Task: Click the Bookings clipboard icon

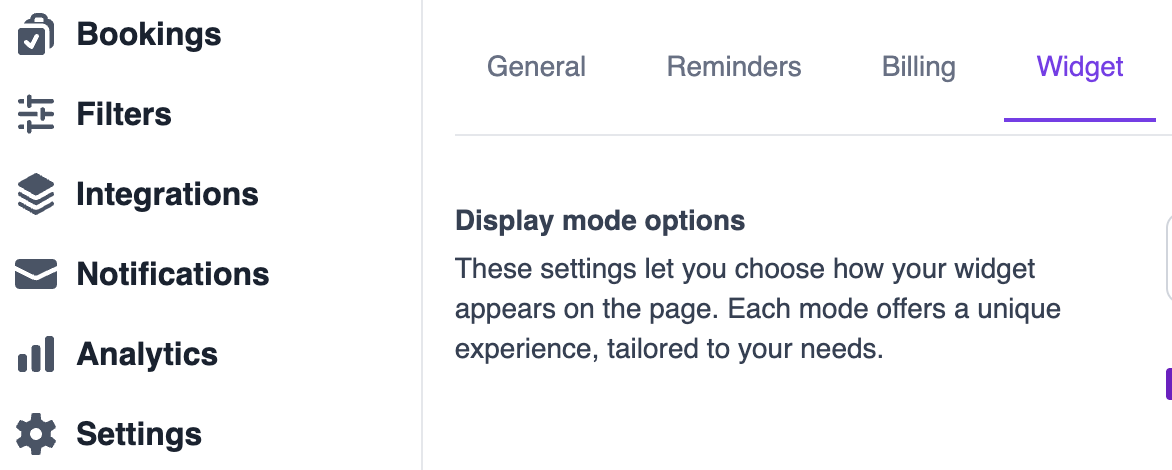Action: pyautogui.click(x=36, y=35)
